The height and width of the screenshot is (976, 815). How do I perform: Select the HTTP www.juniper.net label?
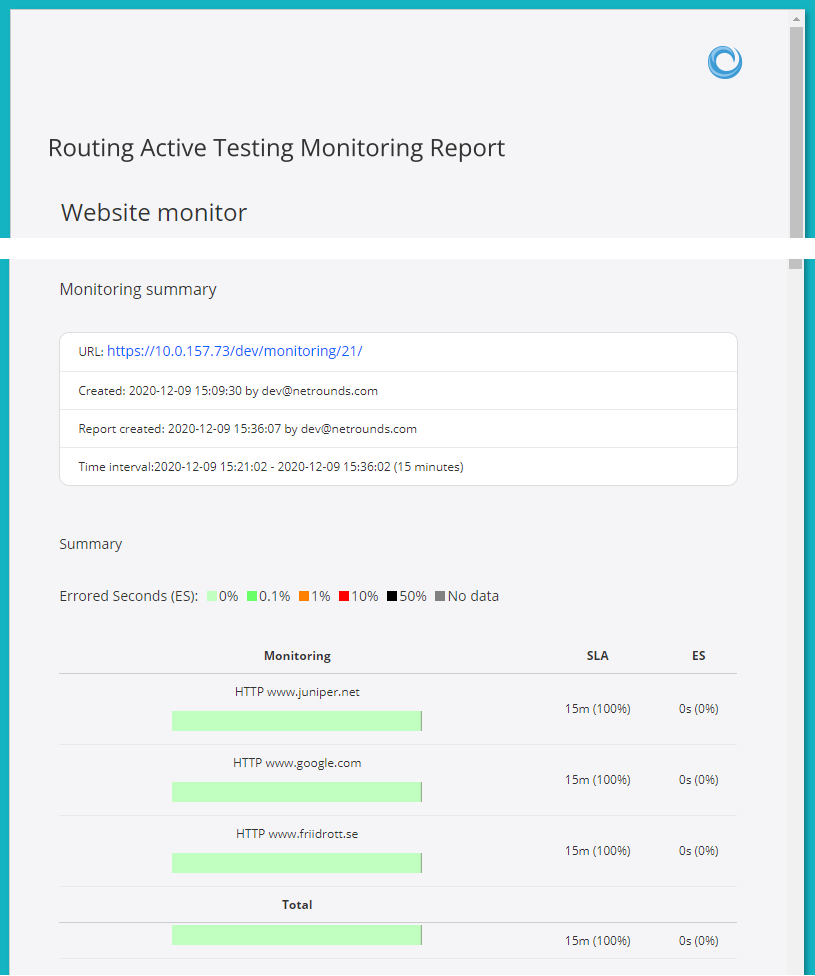click(x=297, y=691)
